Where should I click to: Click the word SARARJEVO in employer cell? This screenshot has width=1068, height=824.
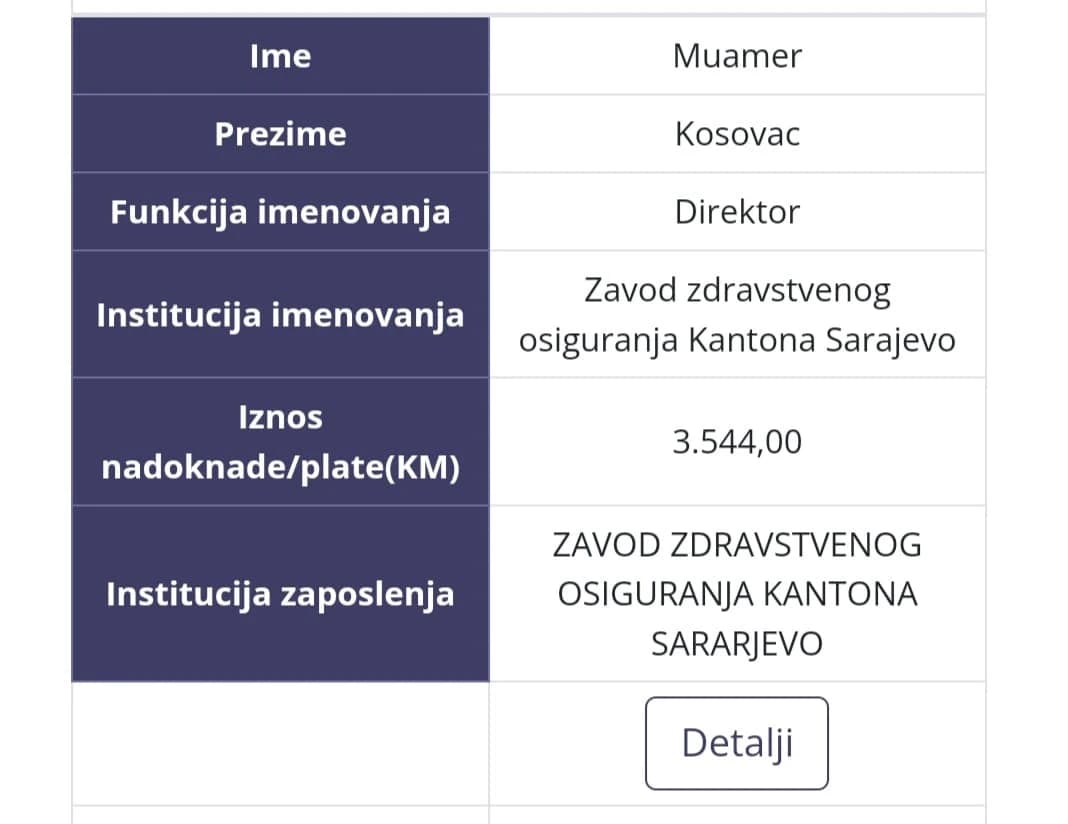coord(737,644)
